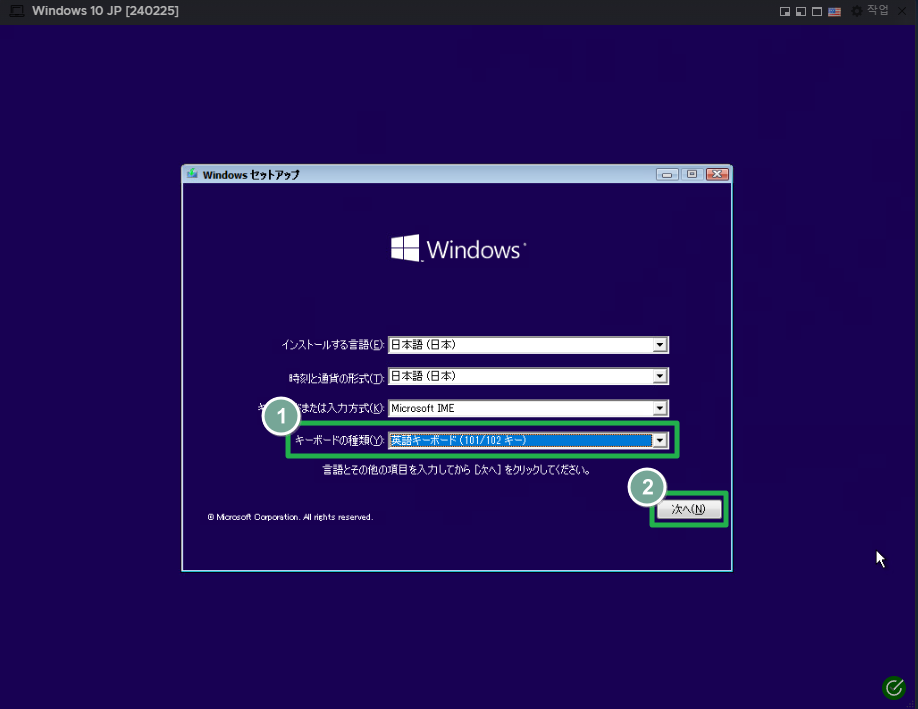Click the 日本語 (日本) install language field
Screen dimensions: 918x709
coord(518,345)
